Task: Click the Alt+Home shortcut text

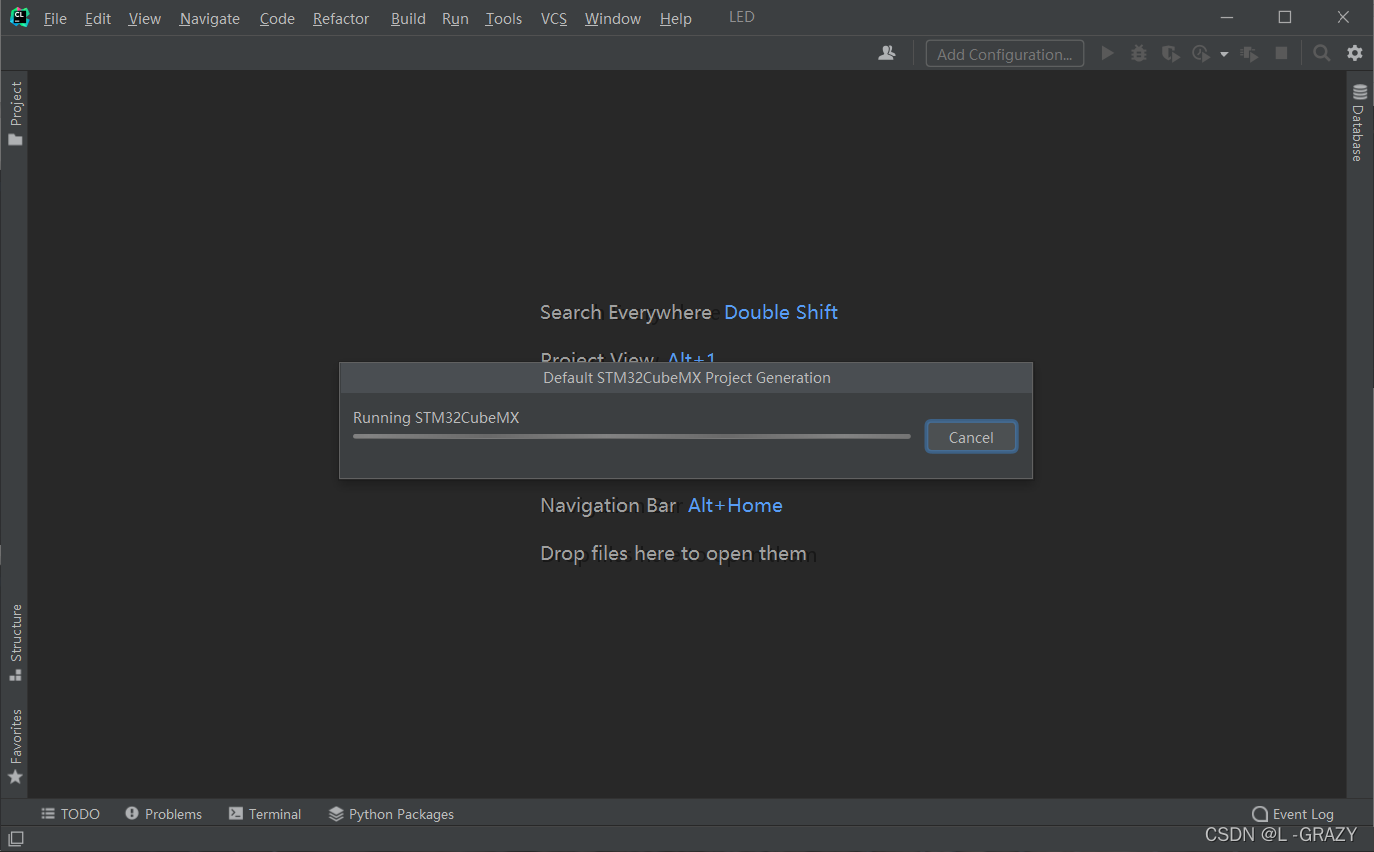Action: coord(735,505)
